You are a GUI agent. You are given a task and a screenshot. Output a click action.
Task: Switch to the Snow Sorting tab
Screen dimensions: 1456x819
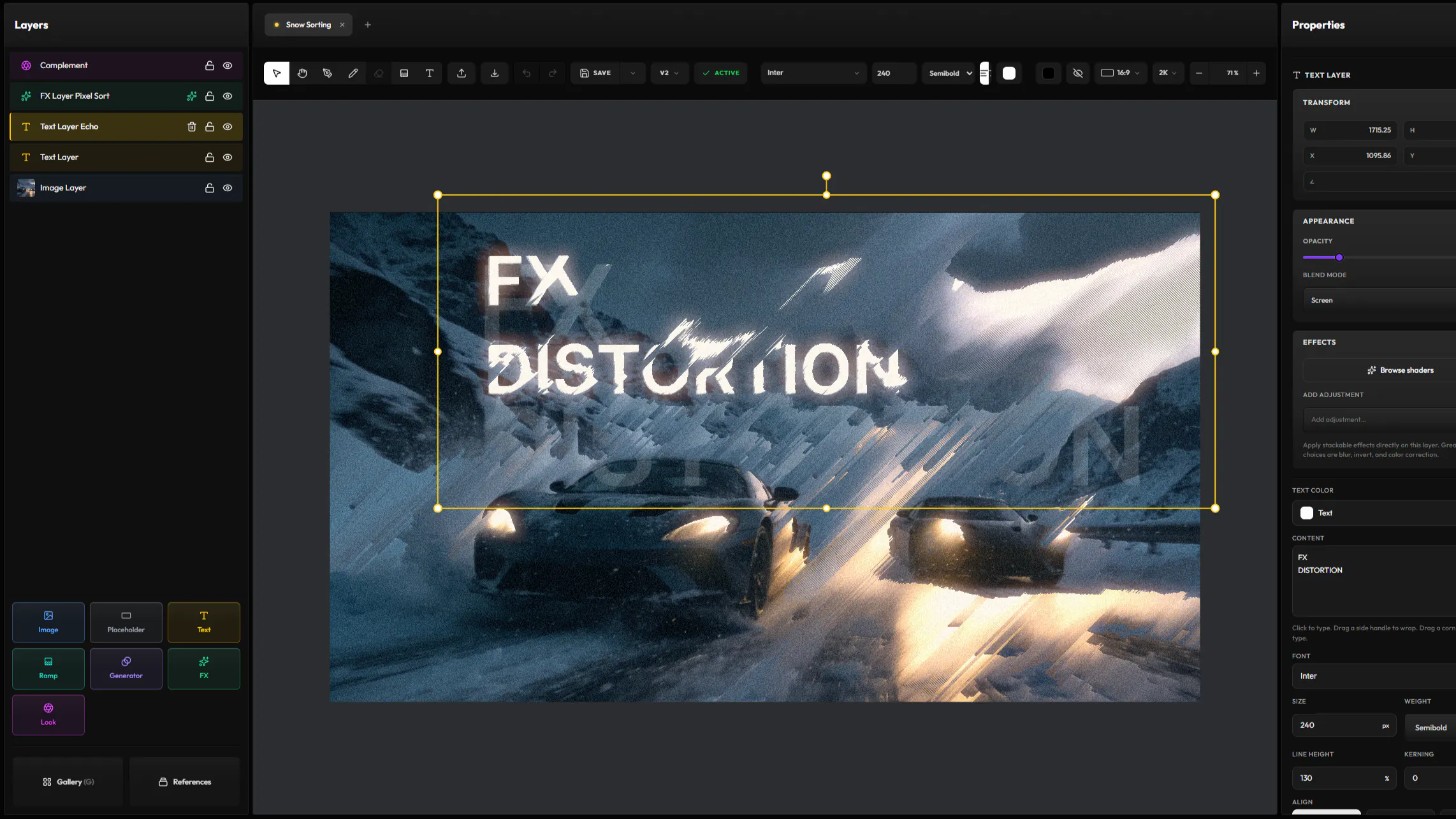click(x=309, y=25)
